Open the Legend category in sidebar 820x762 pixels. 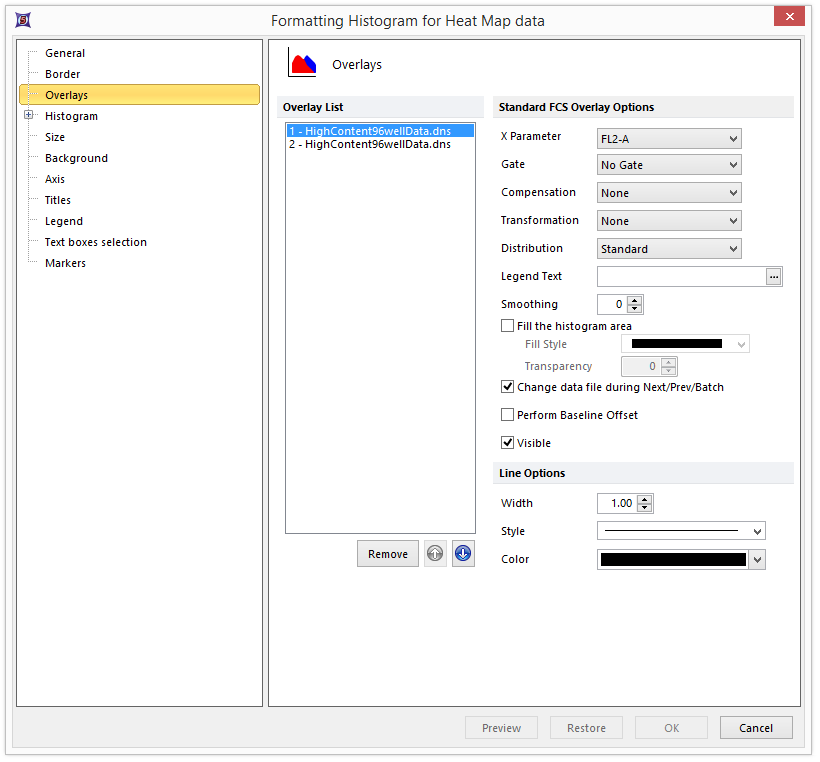pyautogui.click(x=64, y=221)
